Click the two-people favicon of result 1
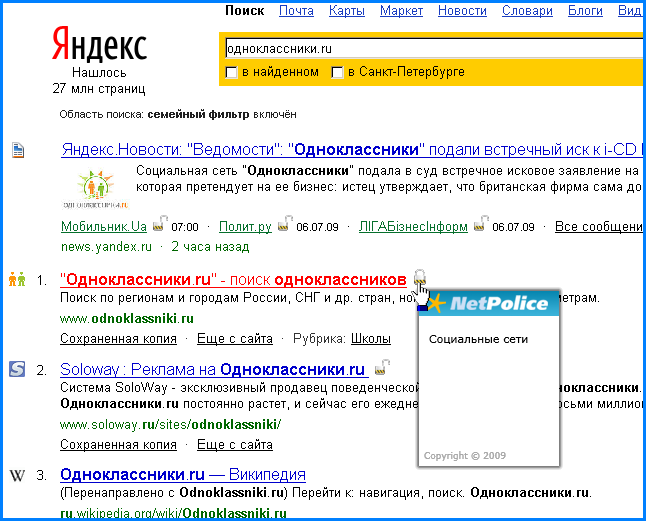The image size is (646, 521). pyautogui.click(x=17, y=279)
